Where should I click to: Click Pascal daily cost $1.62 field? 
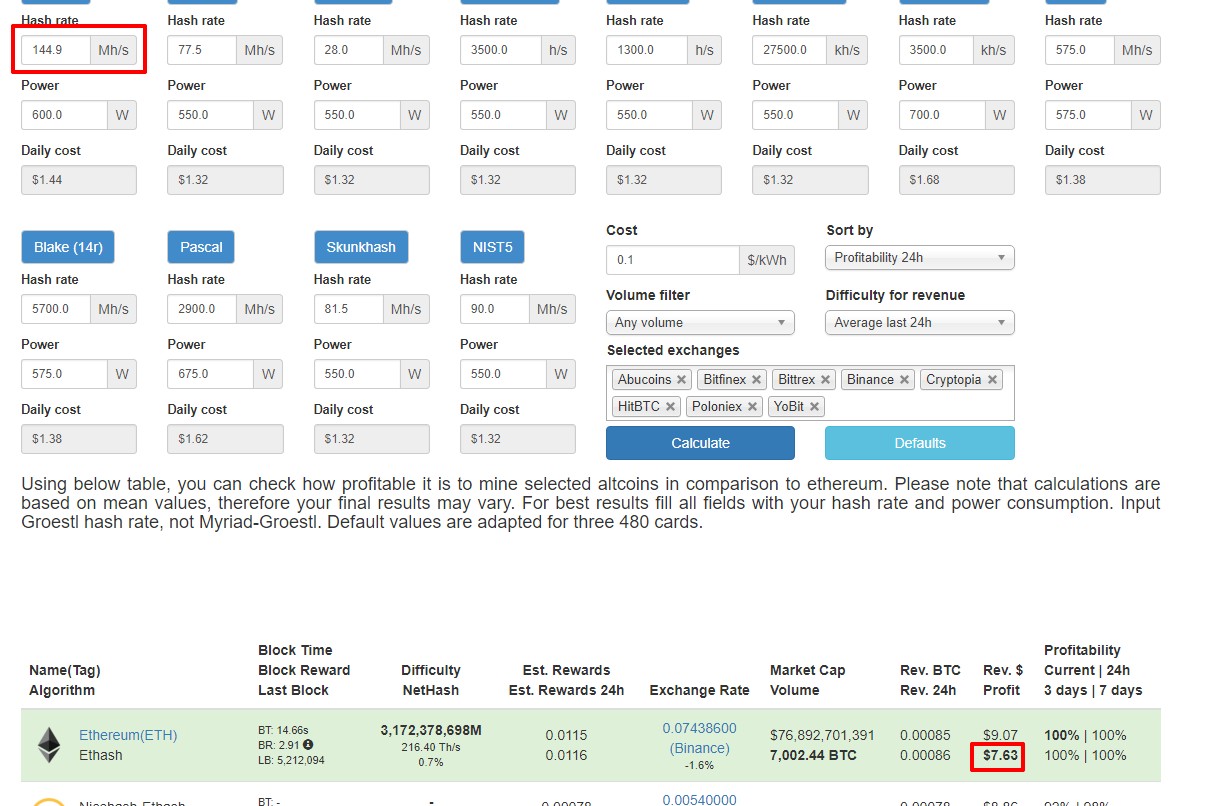[x=225, y=439]
